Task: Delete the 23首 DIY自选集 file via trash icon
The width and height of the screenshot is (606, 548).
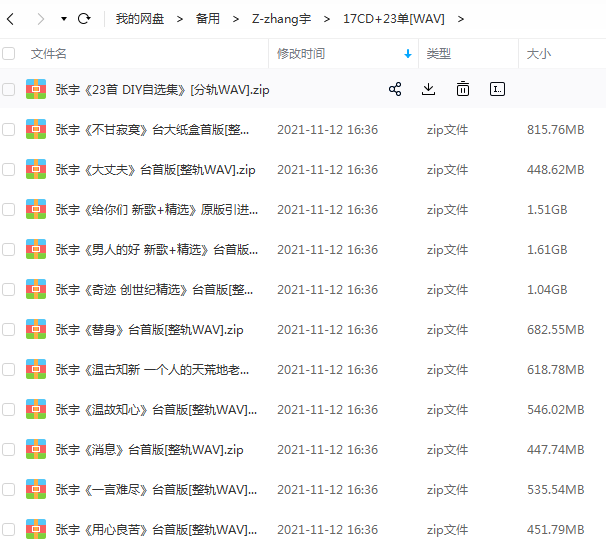Action: point(462,90)
